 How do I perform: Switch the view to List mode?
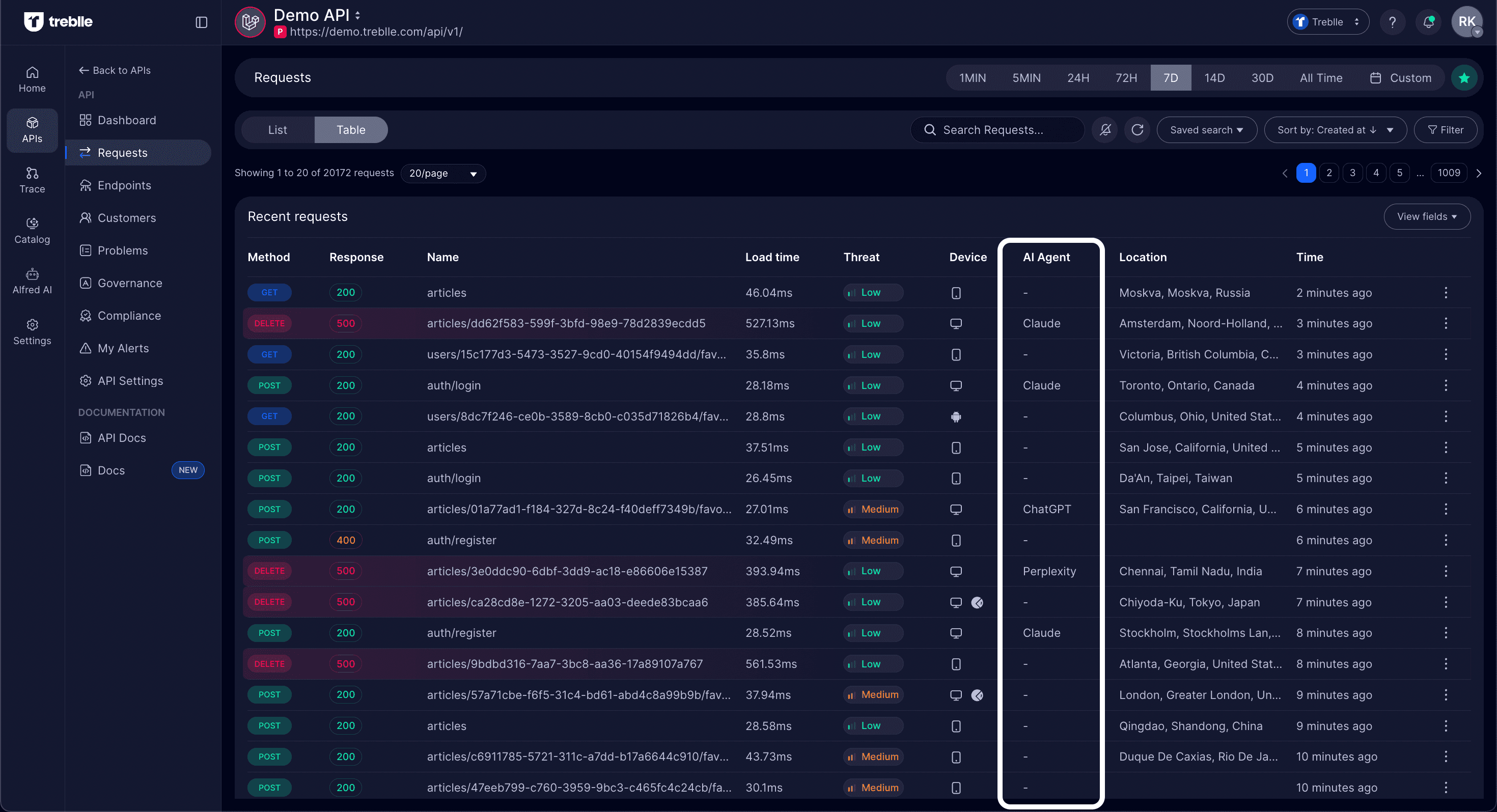point(277,129)
